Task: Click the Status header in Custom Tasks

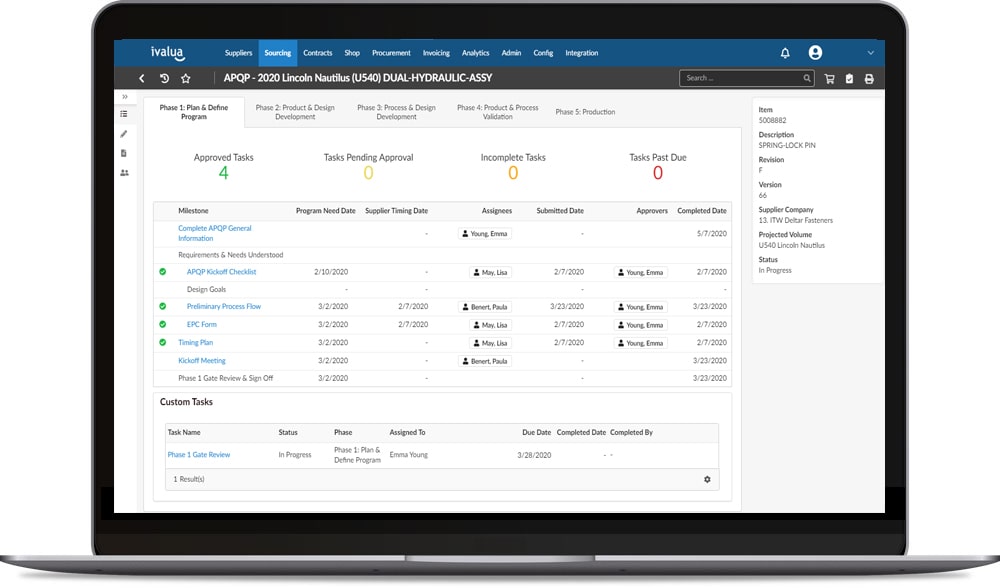Action: 288,432
